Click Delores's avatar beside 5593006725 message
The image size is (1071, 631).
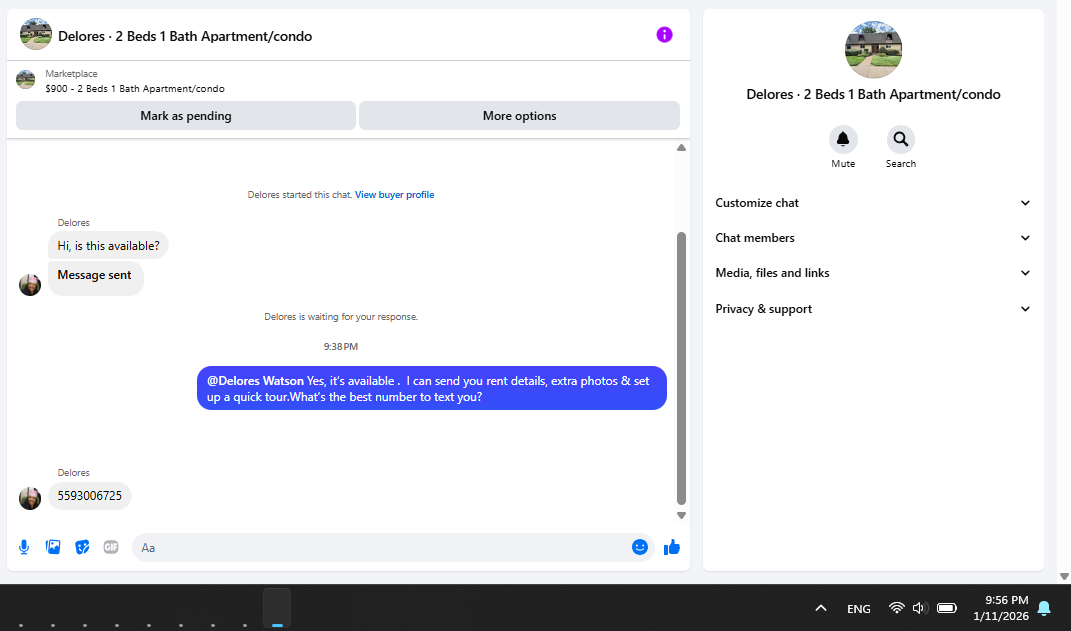click(30, 499)
